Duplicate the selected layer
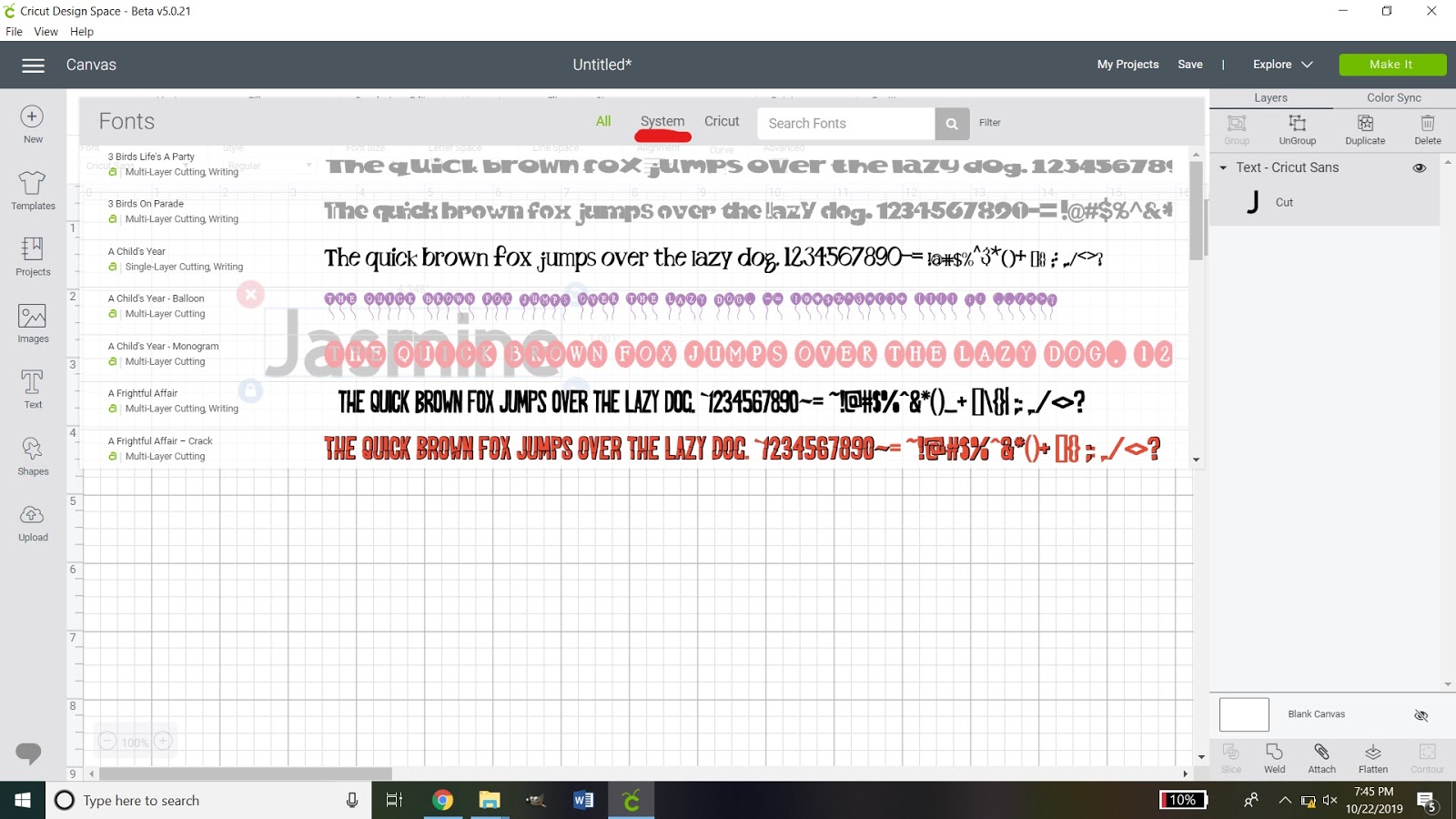This screenshot has height=819, width=1456. point(1365,129)
